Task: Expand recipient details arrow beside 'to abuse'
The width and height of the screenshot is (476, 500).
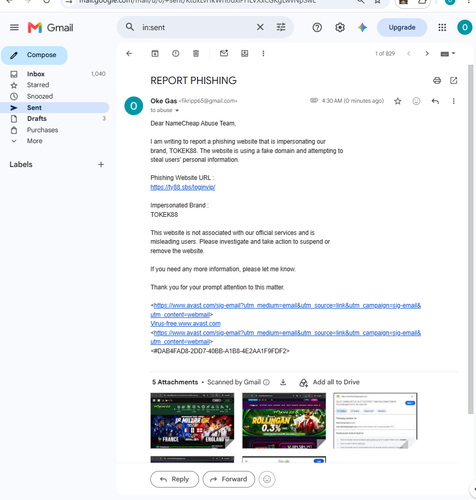Action: [x=177, y=111]
